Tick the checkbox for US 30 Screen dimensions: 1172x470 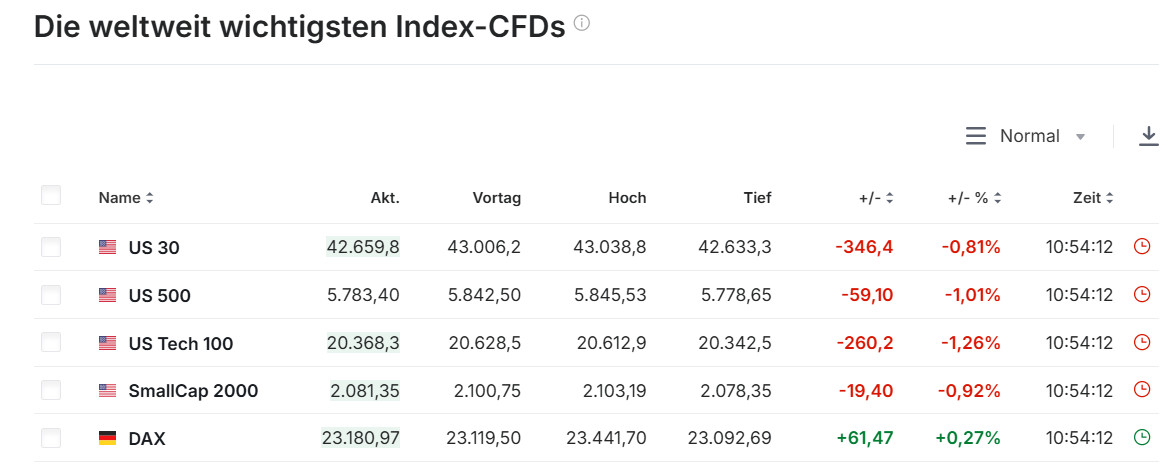(51, 247)
